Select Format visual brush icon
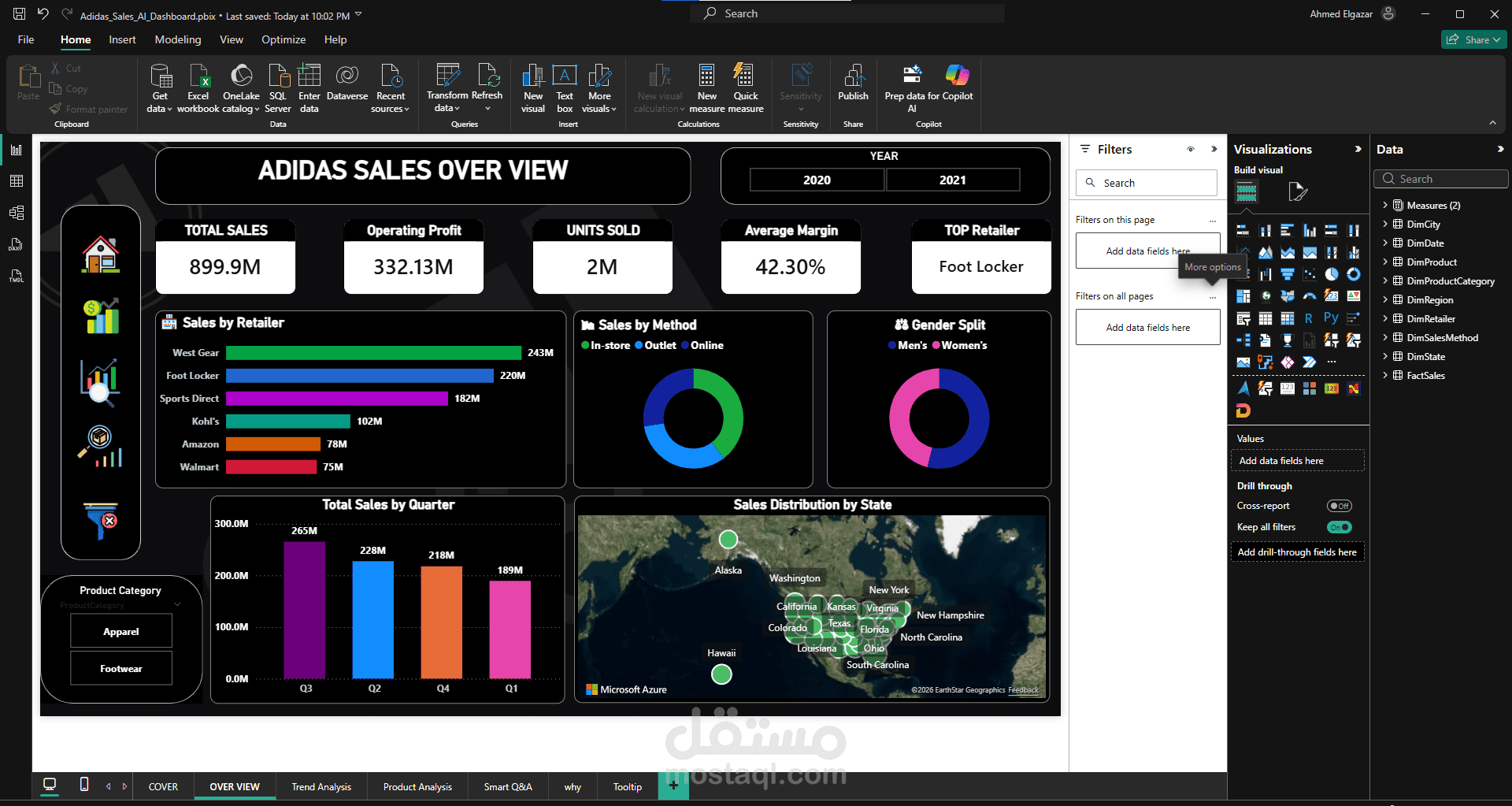Image resolution: width=1512 pixels, height=806 pixels. pyautogui.click(x=1297, y=191)
